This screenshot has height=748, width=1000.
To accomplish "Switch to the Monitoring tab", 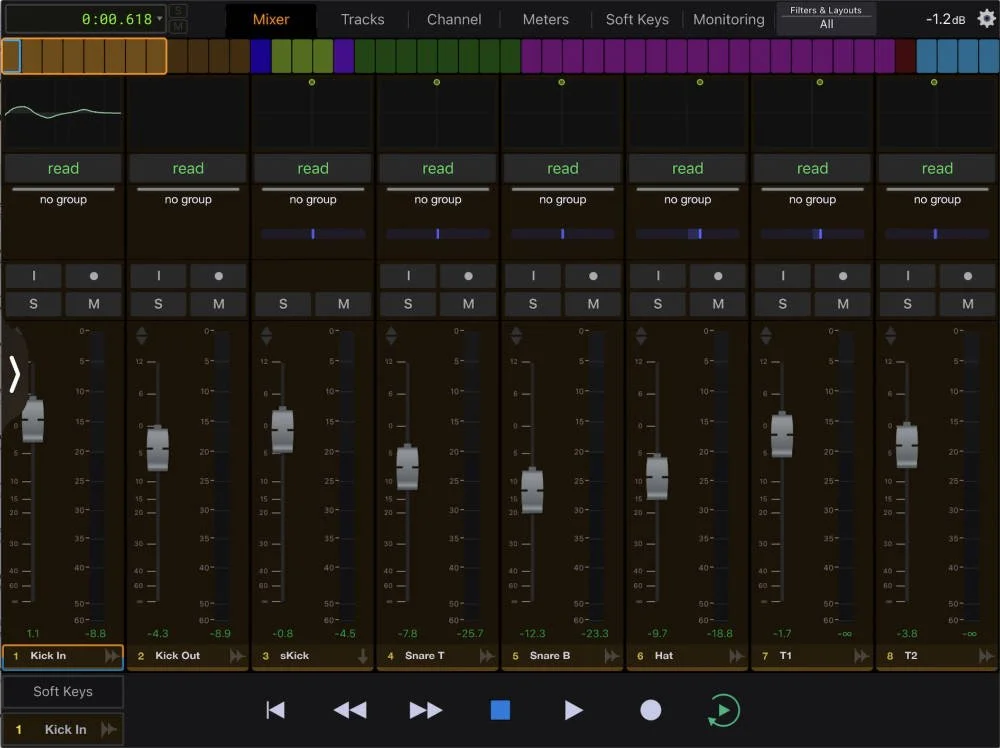I will pyautogui.click(x=728, y=19).
